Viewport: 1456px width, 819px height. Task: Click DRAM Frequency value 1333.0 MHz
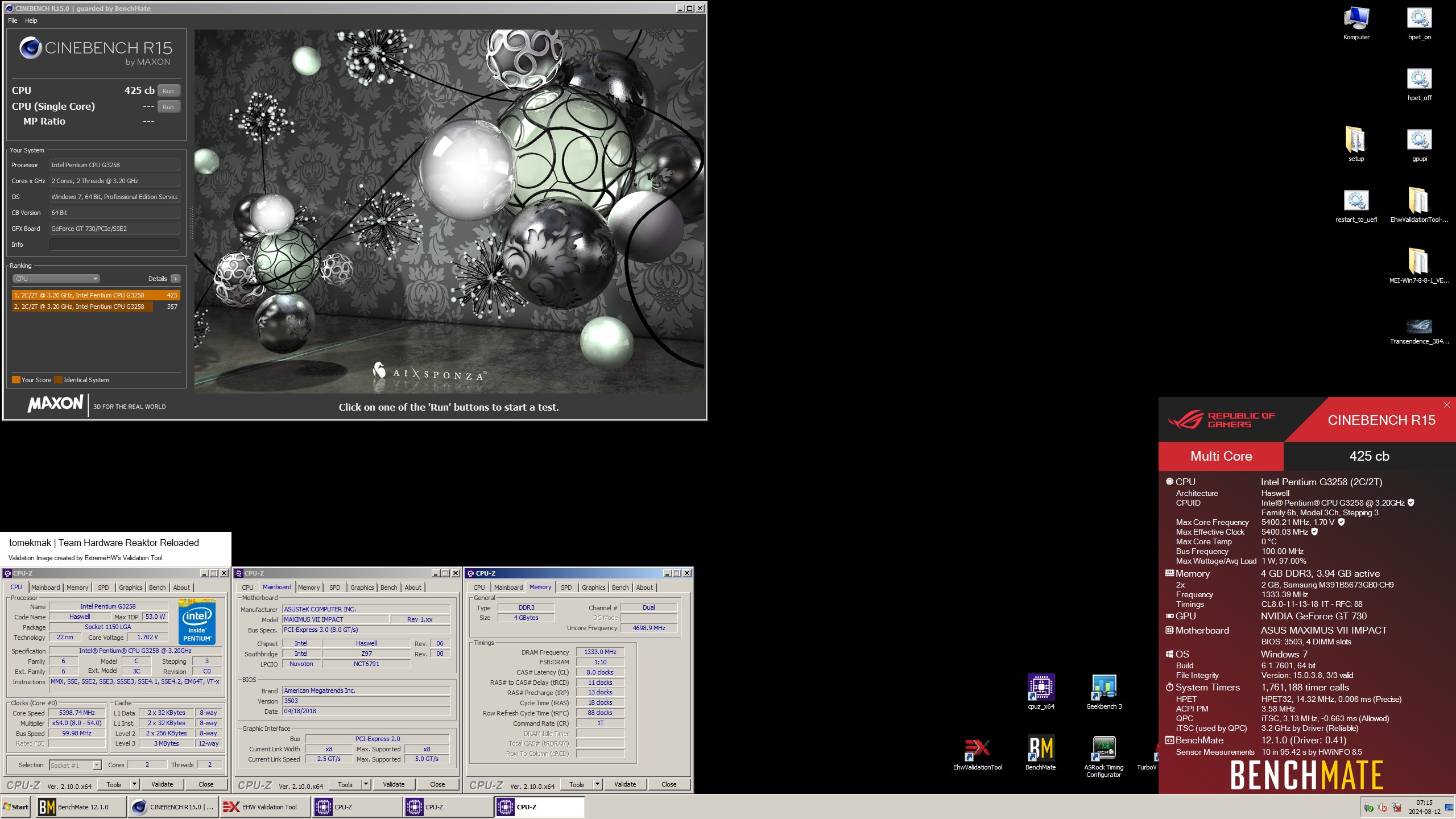[600, 652]
